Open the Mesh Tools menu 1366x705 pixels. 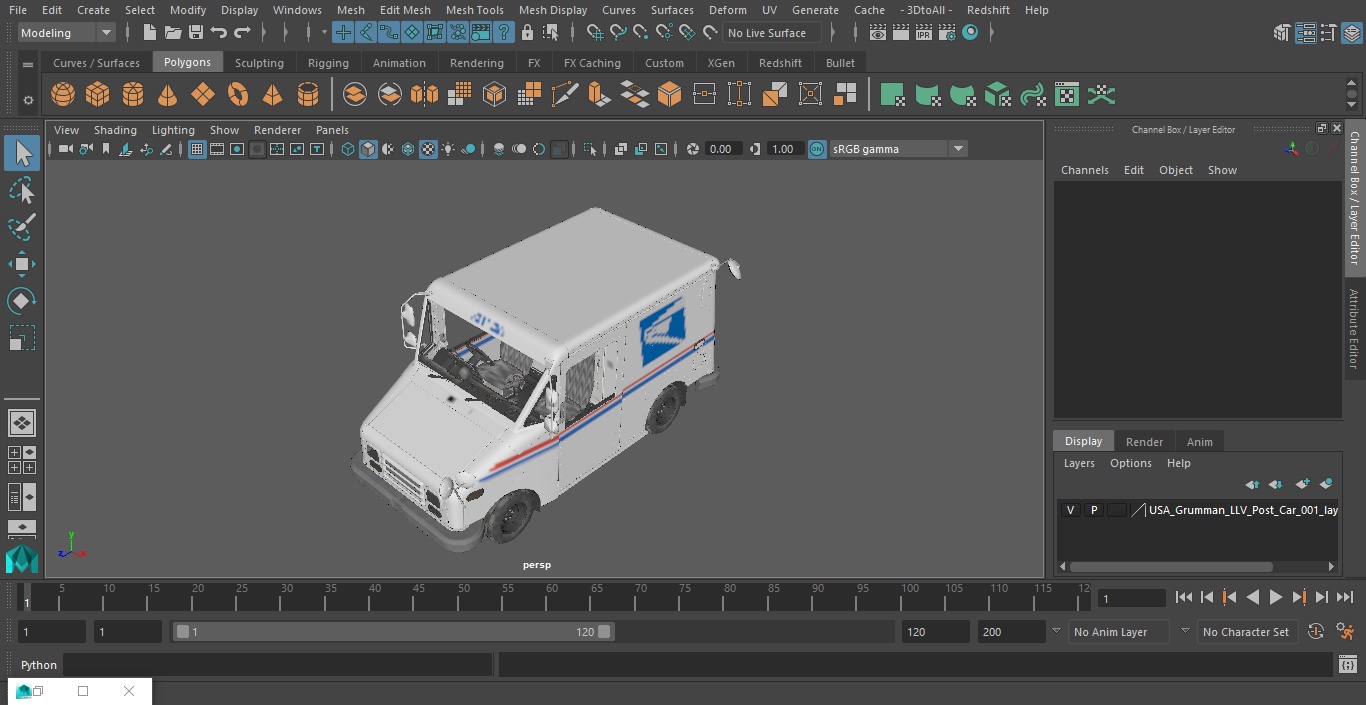pos(474,10)
